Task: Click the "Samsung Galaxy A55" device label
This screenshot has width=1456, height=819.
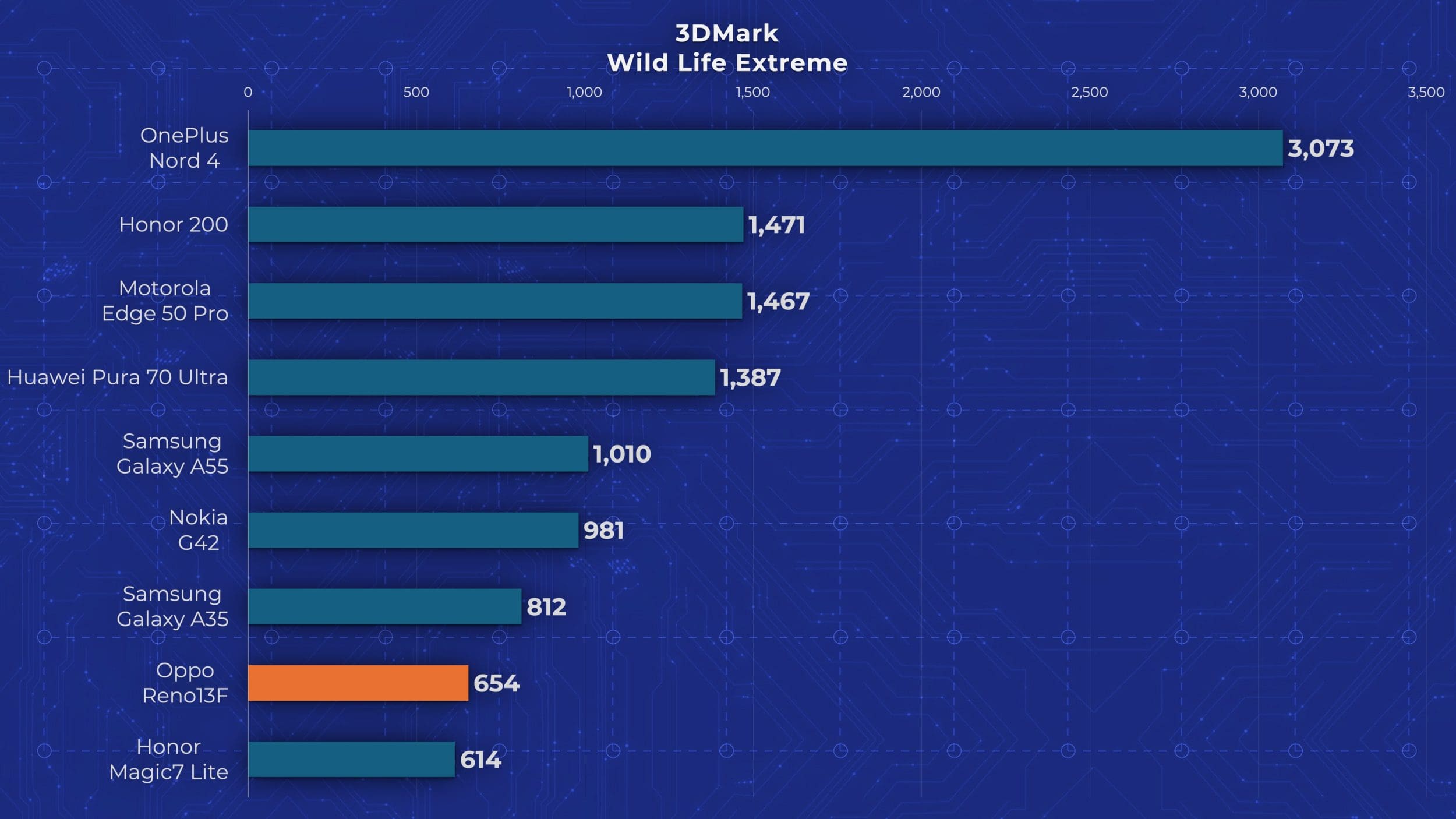Action: pyautogui.click(x=172, y=454)
